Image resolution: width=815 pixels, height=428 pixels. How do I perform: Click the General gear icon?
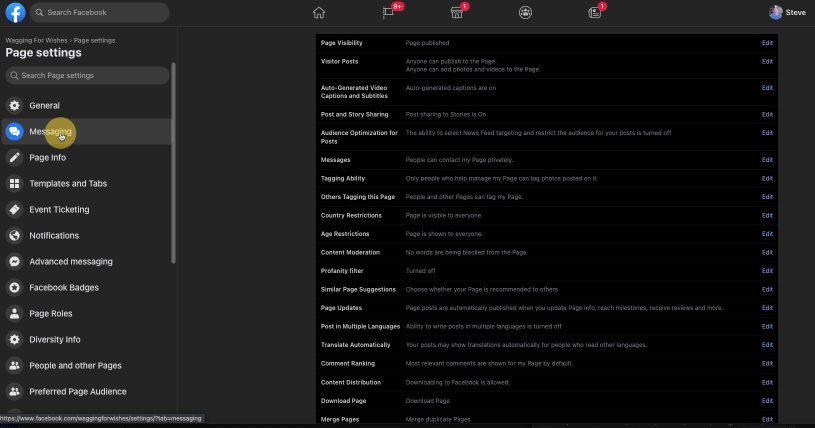coord(15,106)
